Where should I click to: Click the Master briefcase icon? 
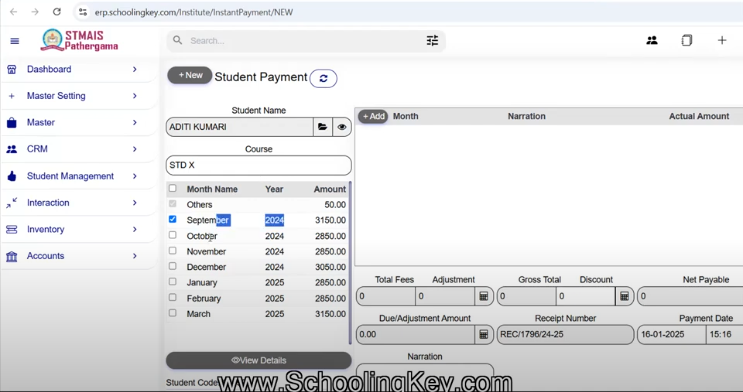tap(12, 123)
